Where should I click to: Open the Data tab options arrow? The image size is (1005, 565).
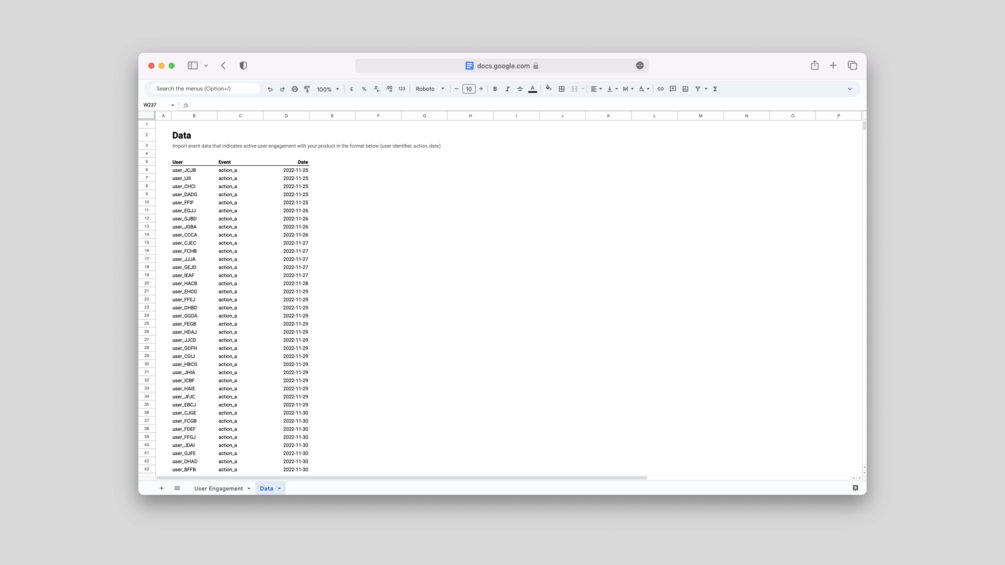[279, 489]
